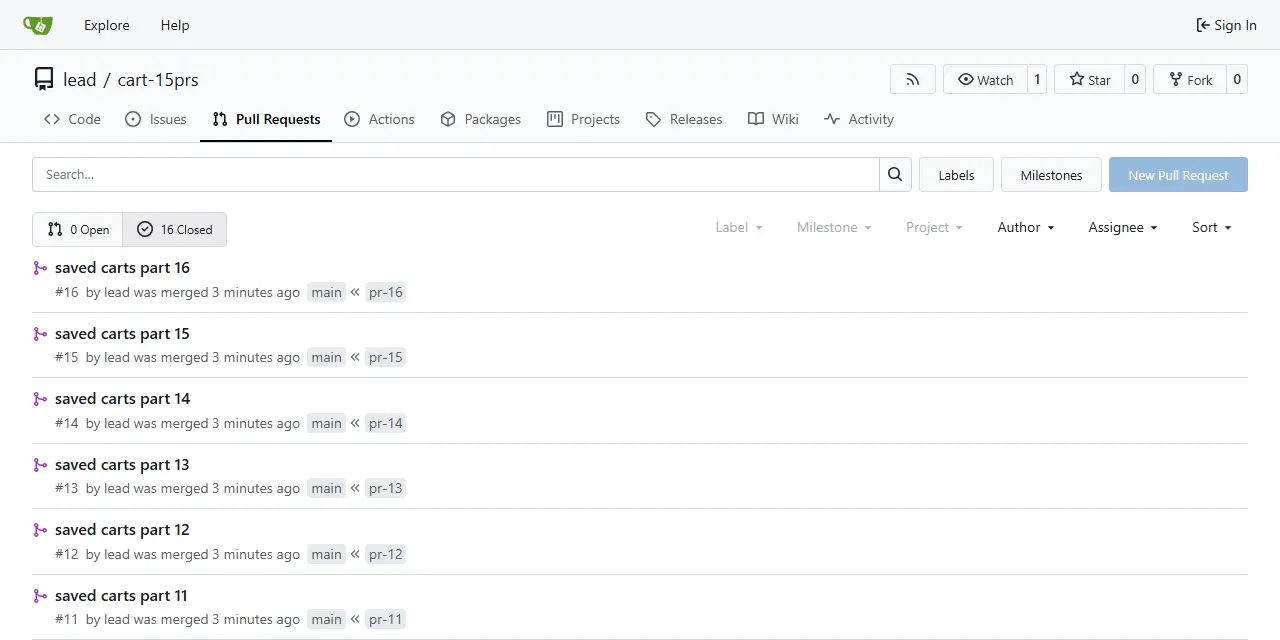Expand the Milestone filter dropdown
This screenshot has width=1280, height=640.
click(834, 227)
